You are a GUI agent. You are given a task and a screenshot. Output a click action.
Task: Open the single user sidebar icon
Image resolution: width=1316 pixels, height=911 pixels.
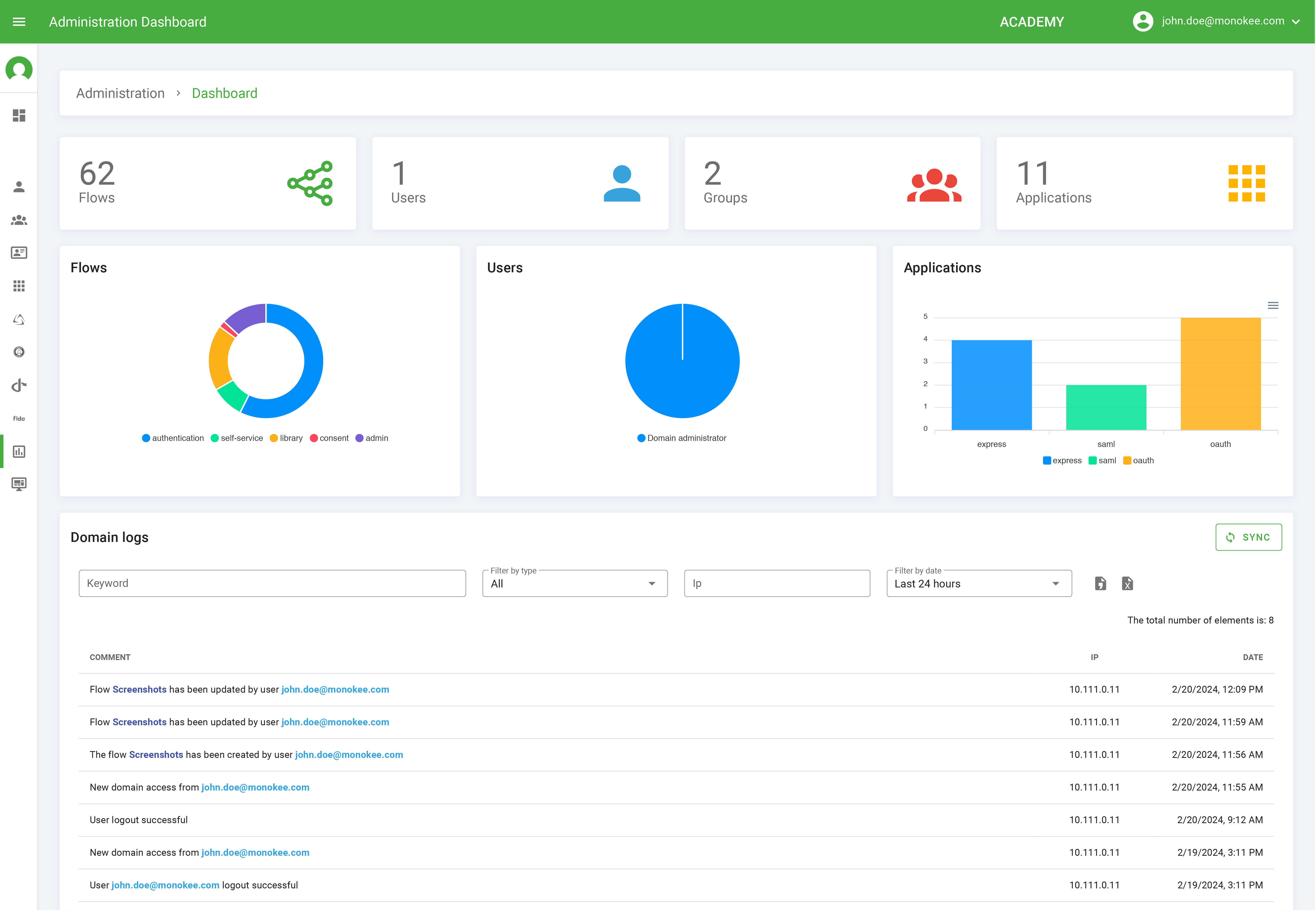pyautogui.click(x=19, y=187)
